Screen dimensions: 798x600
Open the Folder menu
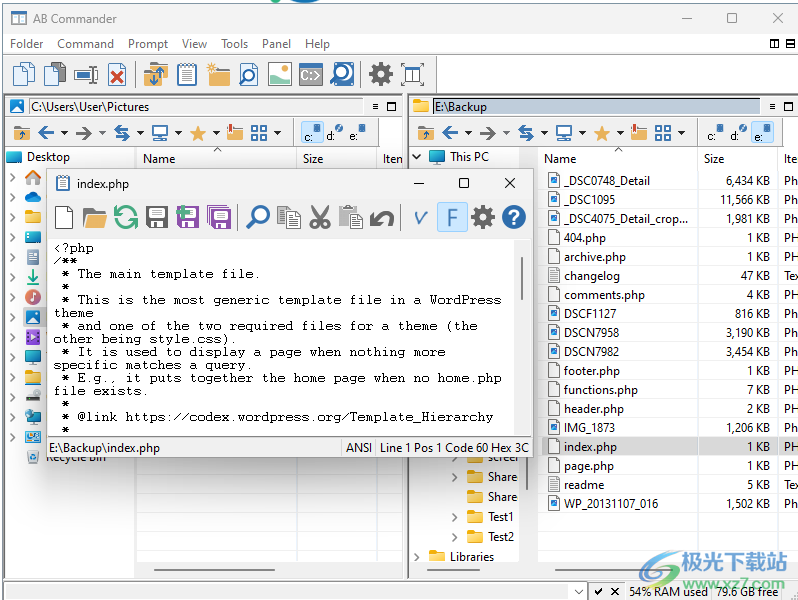point(26,44)
